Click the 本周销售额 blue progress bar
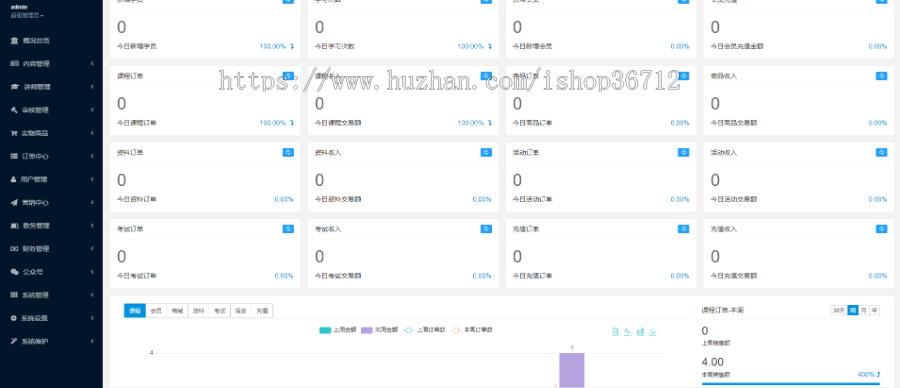 (x=791, y=383)
